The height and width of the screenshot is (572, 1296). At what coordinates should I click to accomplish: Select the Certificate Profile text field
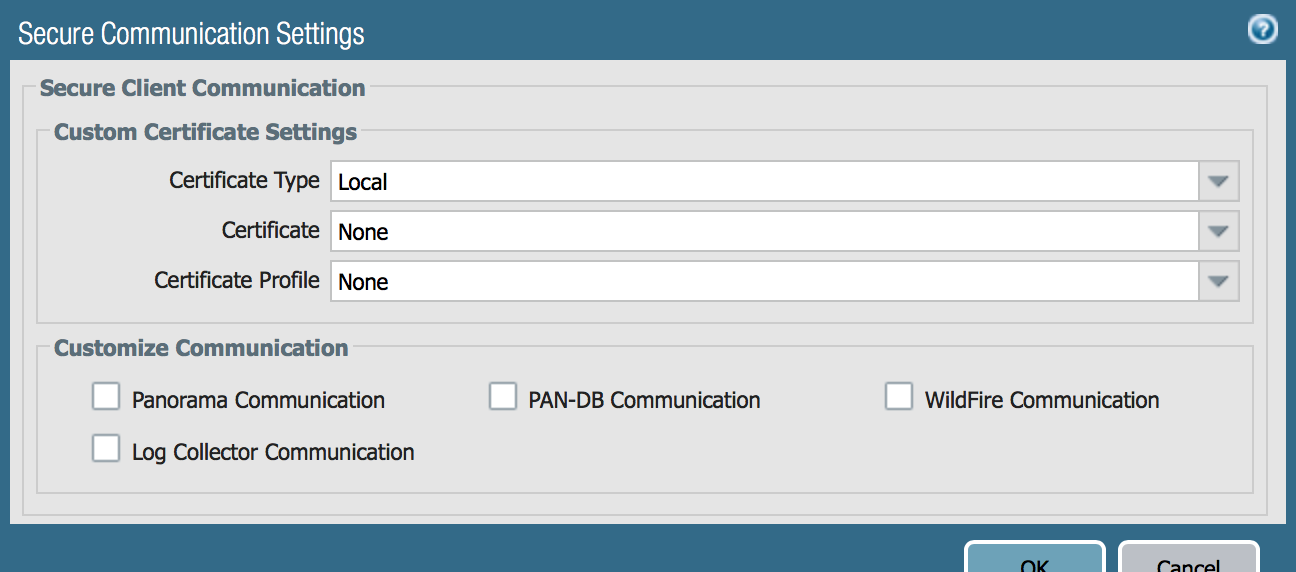[764, 282]
